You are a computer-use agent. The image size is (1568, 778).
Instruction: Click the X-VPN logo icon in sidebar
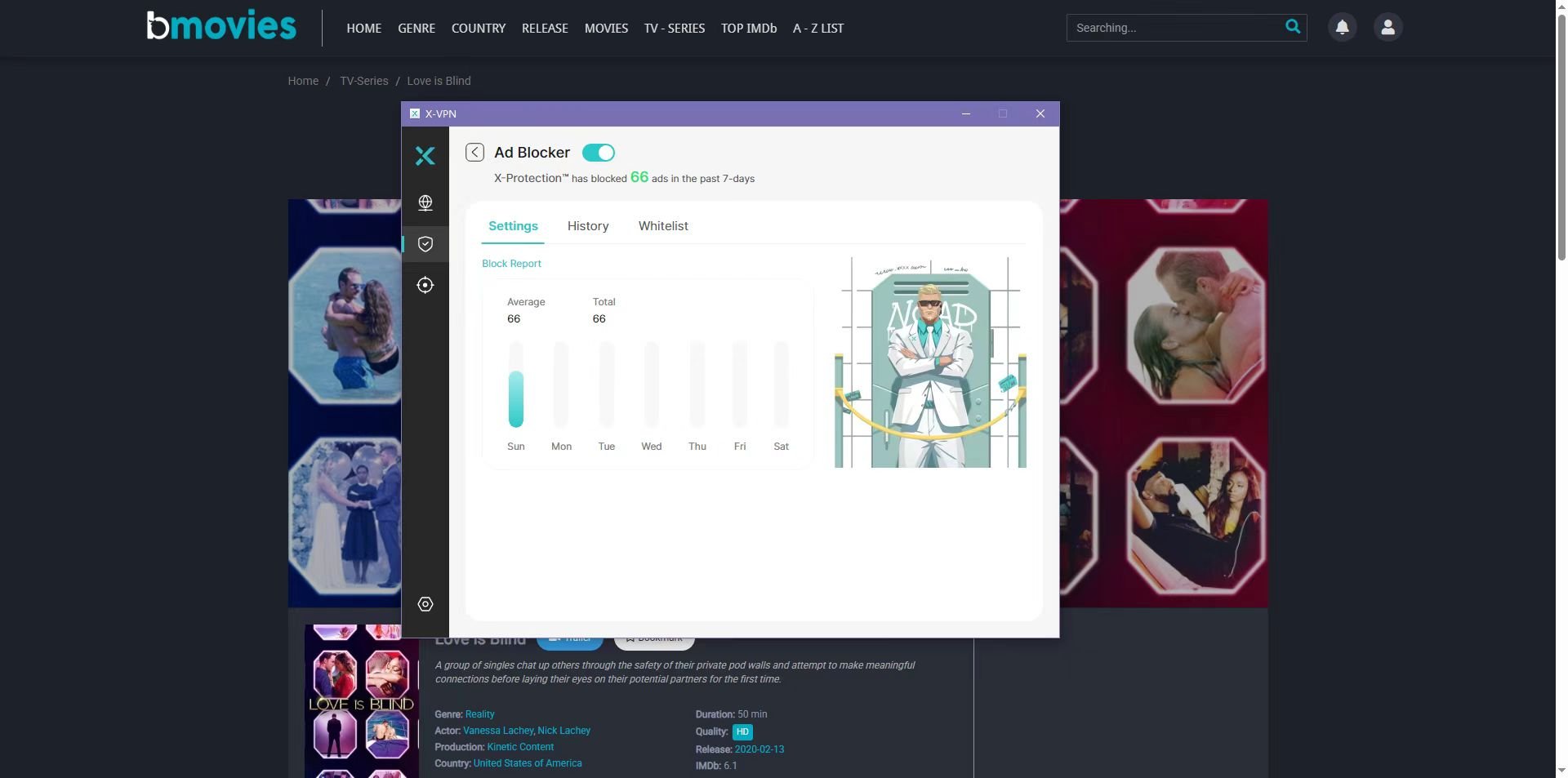pyautogui.click(x=425, y=156)
